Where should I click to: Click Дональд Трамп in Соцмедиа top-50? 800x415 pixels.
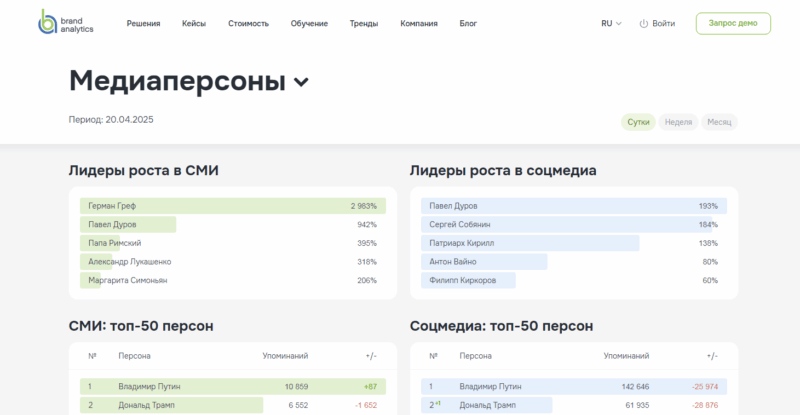point(488,405)
